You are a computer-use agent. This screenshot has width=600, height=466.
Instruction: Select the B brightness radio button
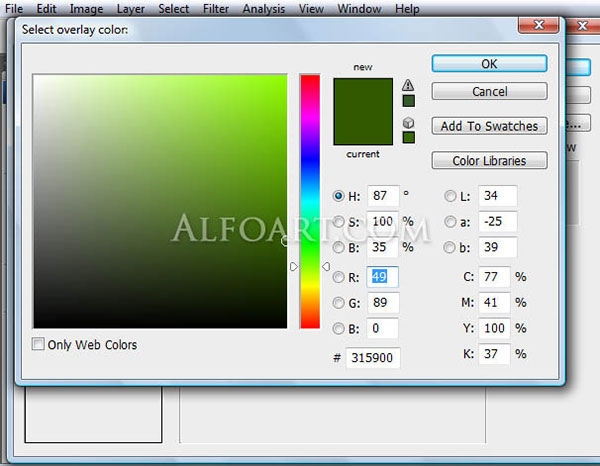pos(338,247)
